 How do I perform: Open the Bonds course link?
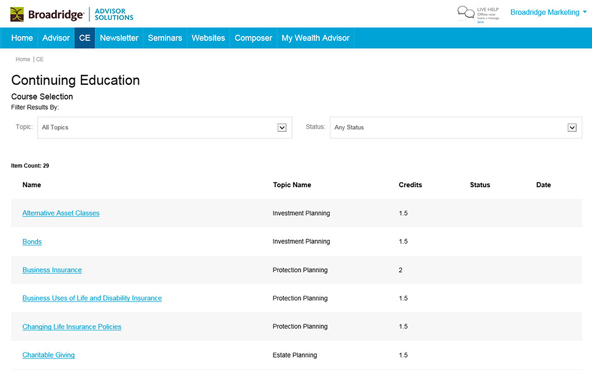coord(32,242)
